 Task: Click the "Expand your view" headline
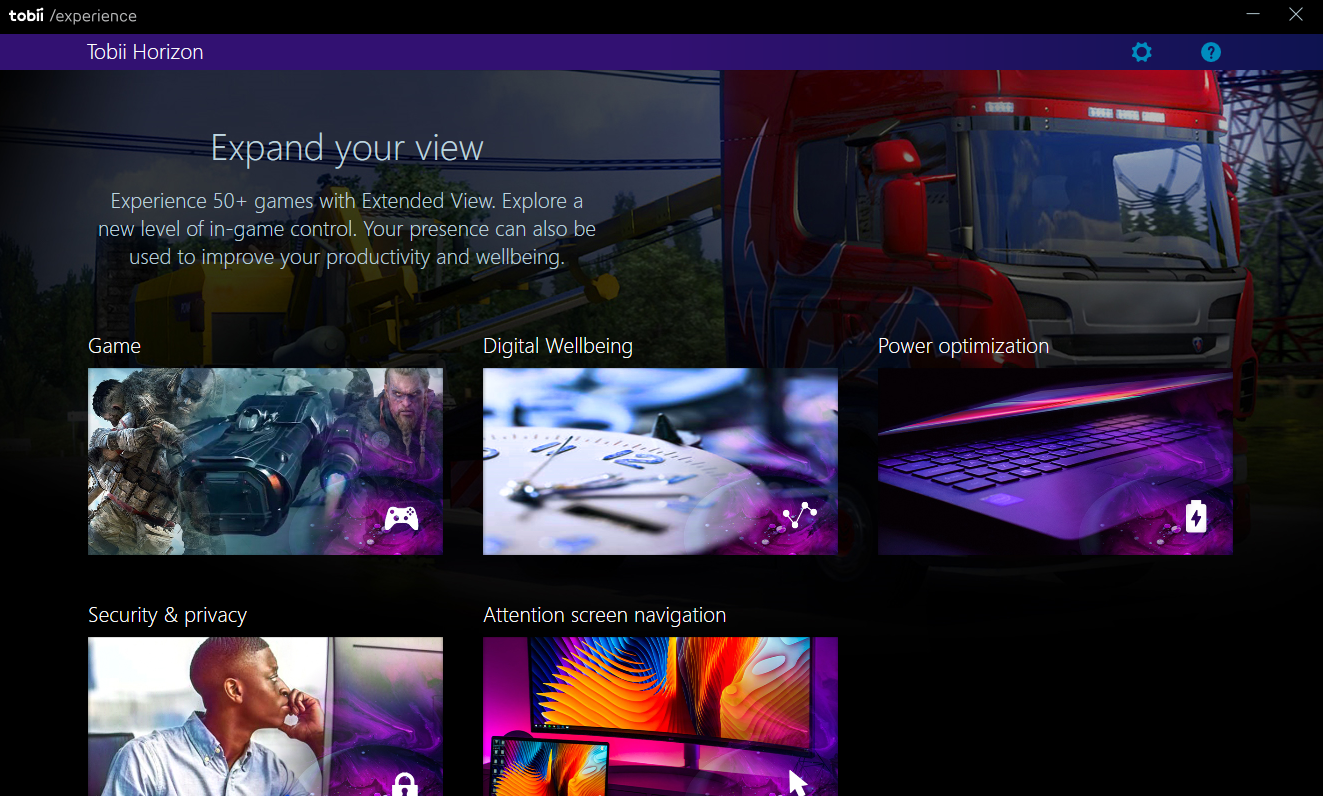pos(347,148)
